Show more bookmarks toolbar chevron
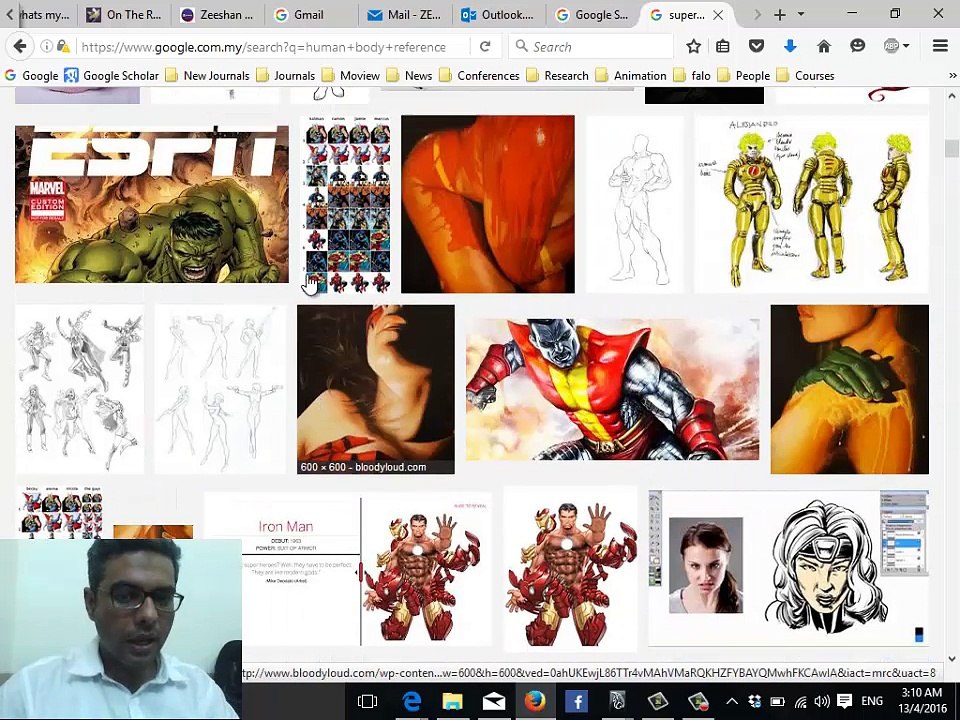The image size is (960, 720). point(952,76)
